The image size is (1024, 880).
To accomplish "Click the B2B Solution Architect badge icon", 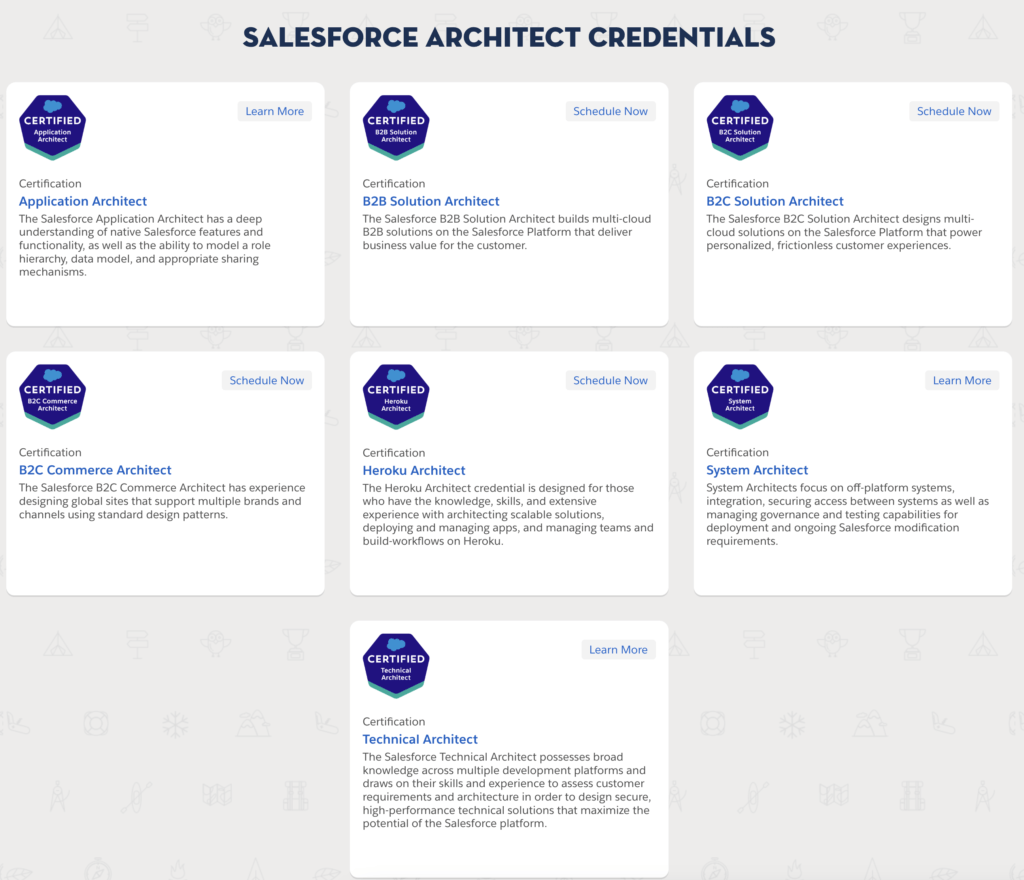I will (396, 127).
